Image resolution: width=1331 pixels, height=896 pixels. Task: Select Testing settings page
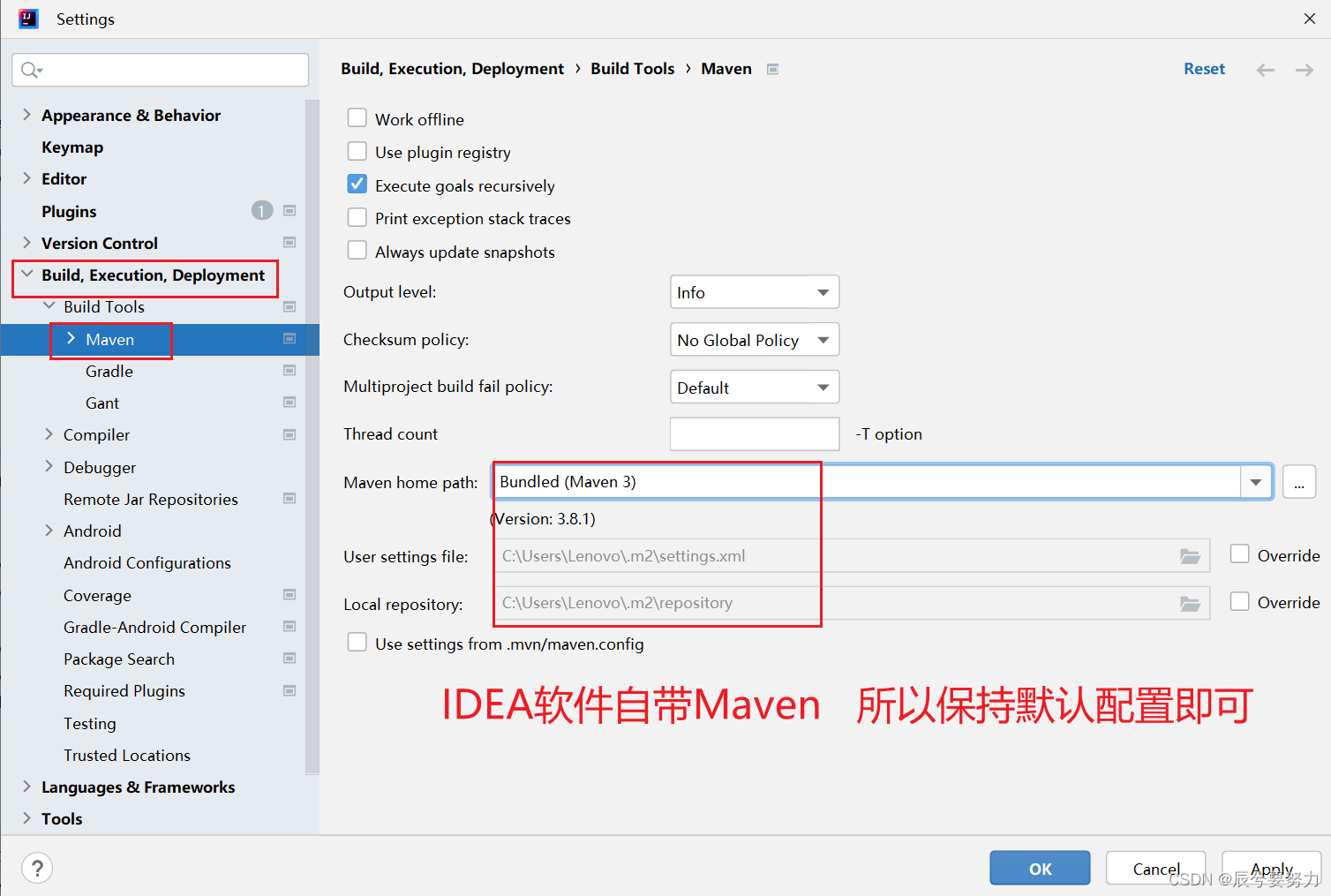(90, 724)
